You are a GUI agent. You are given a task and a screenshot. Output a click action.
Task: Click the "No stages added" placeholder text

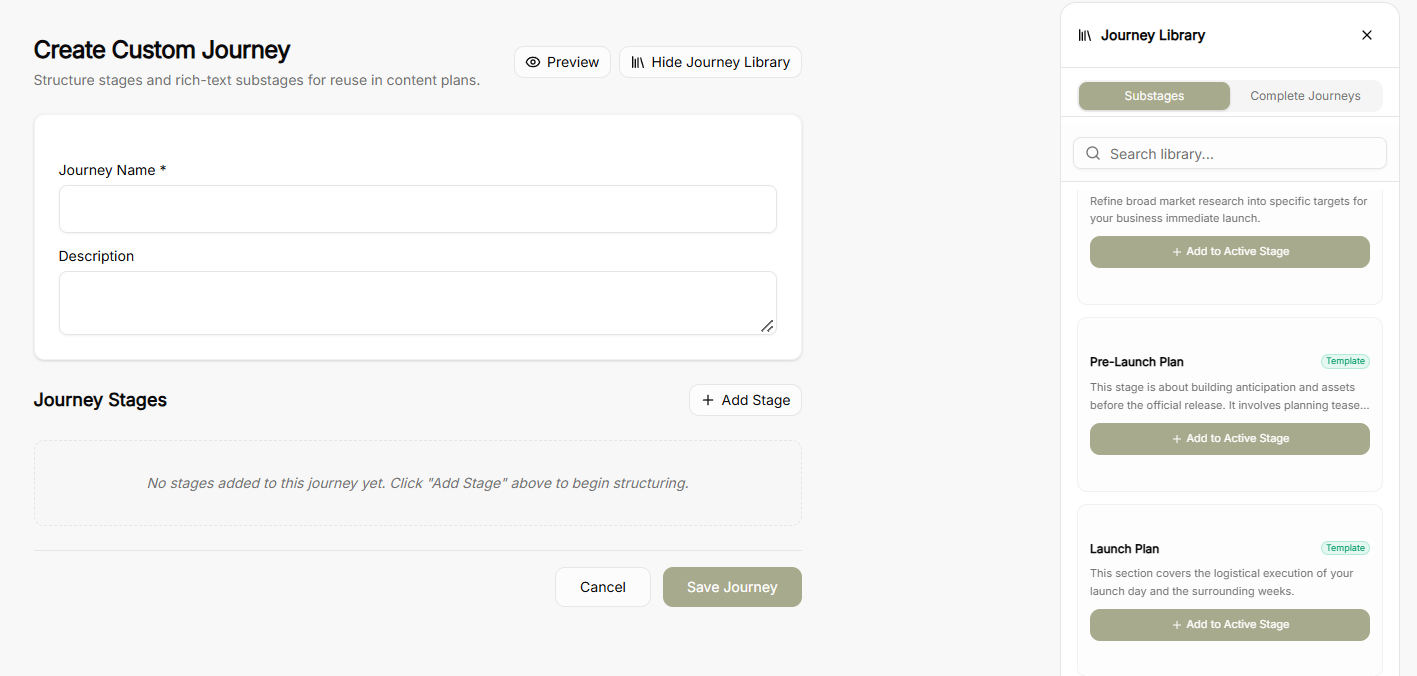[x=418, y=483]
